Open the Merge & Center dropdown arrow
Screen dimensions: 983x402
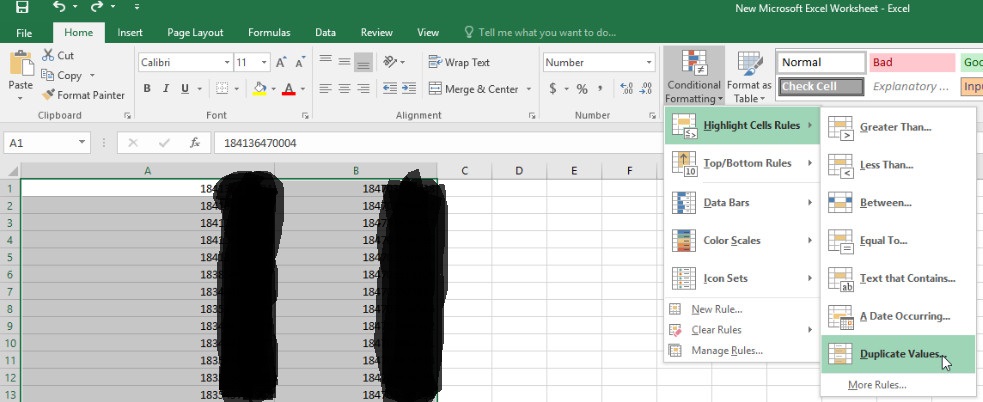(528, 89)
